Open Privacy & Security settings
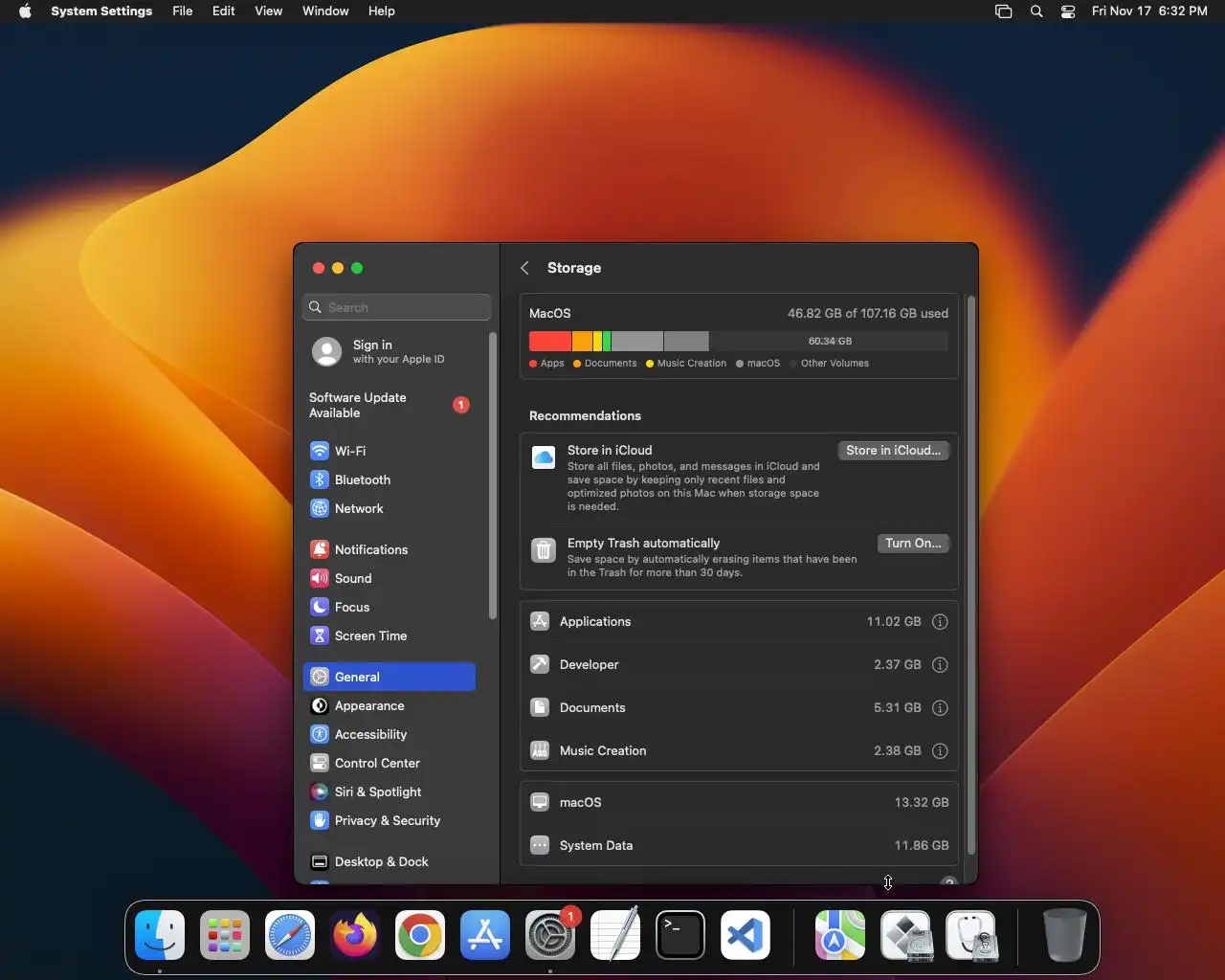The image size is (1225, 980). click(390, 820)
